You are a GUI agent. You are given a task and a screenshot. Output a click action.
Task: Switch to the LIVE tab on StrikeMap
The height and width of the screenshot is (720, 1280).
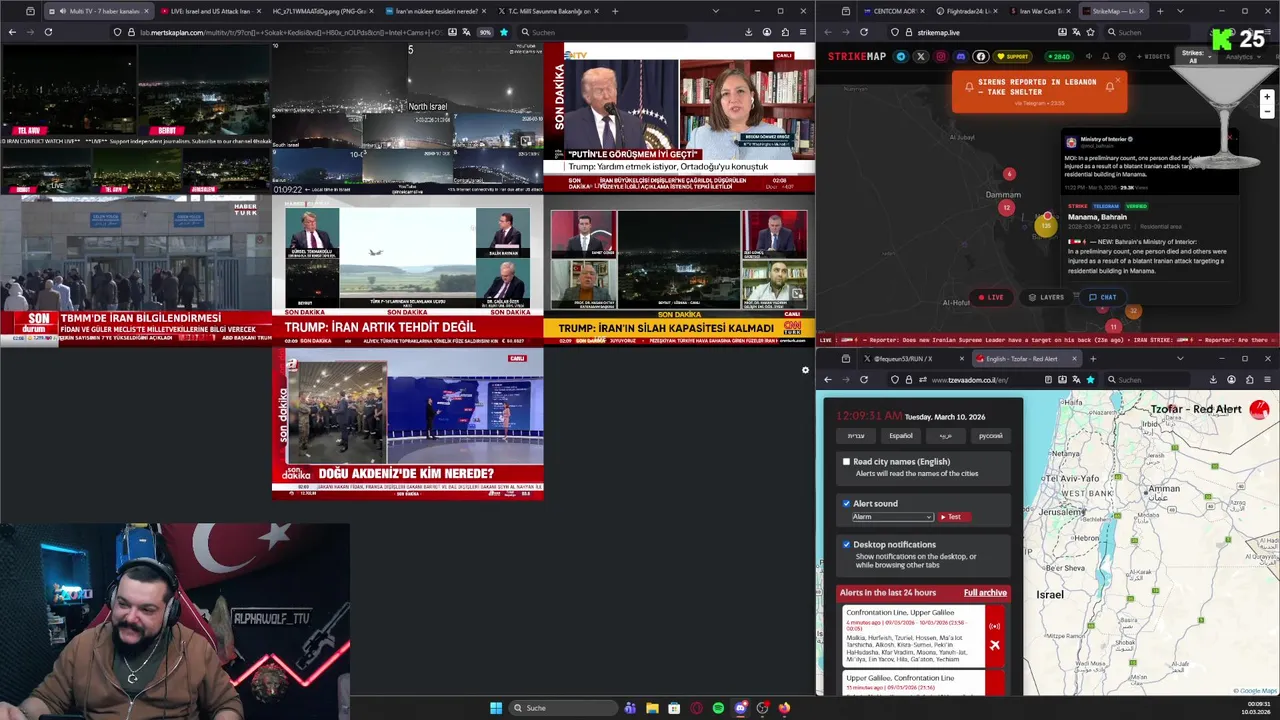(x=991, y=297)
